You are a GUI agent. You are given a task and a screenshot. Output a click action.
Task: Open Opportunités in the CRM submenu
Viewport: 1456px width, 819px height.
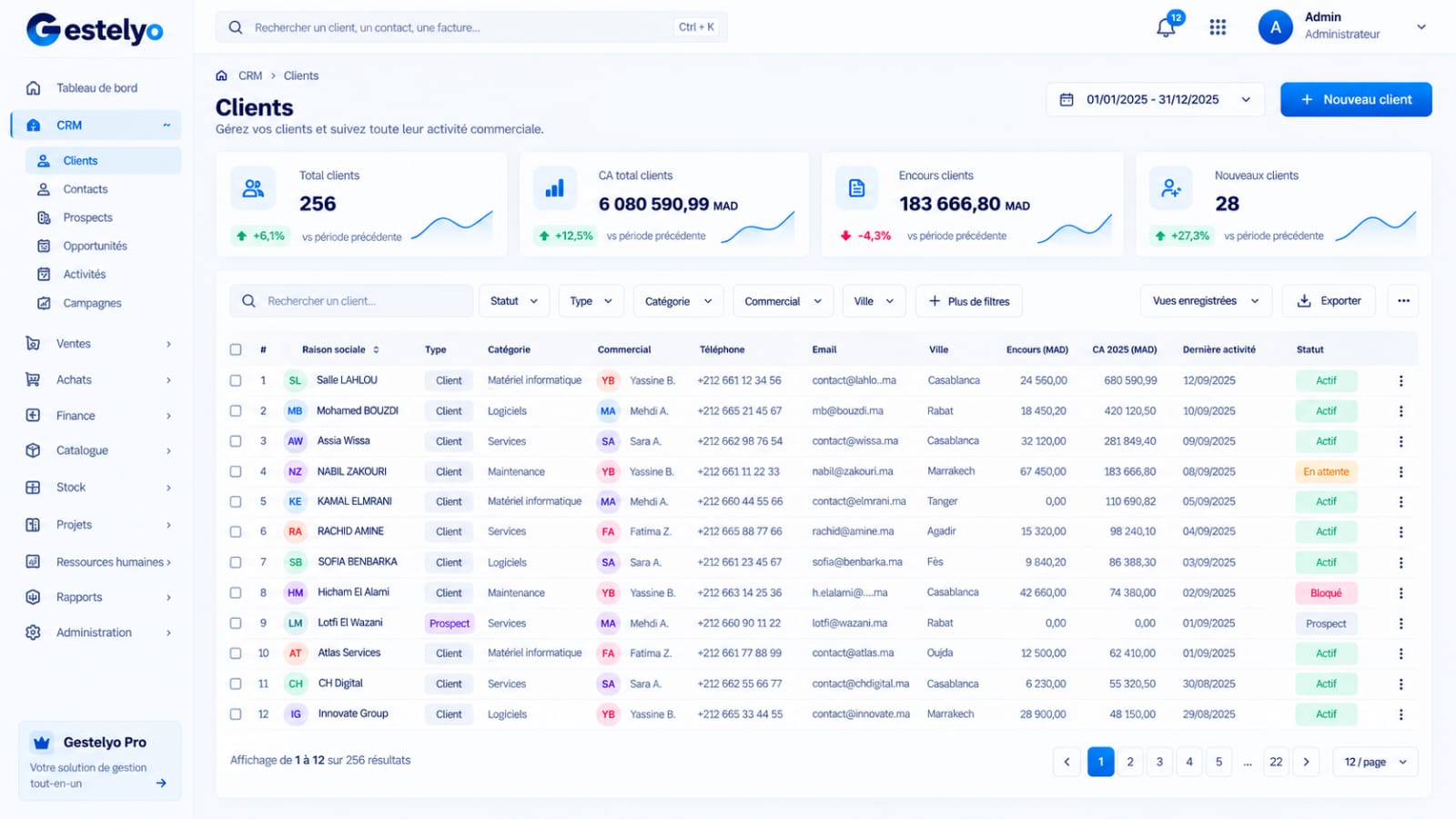tap(95, 246)
